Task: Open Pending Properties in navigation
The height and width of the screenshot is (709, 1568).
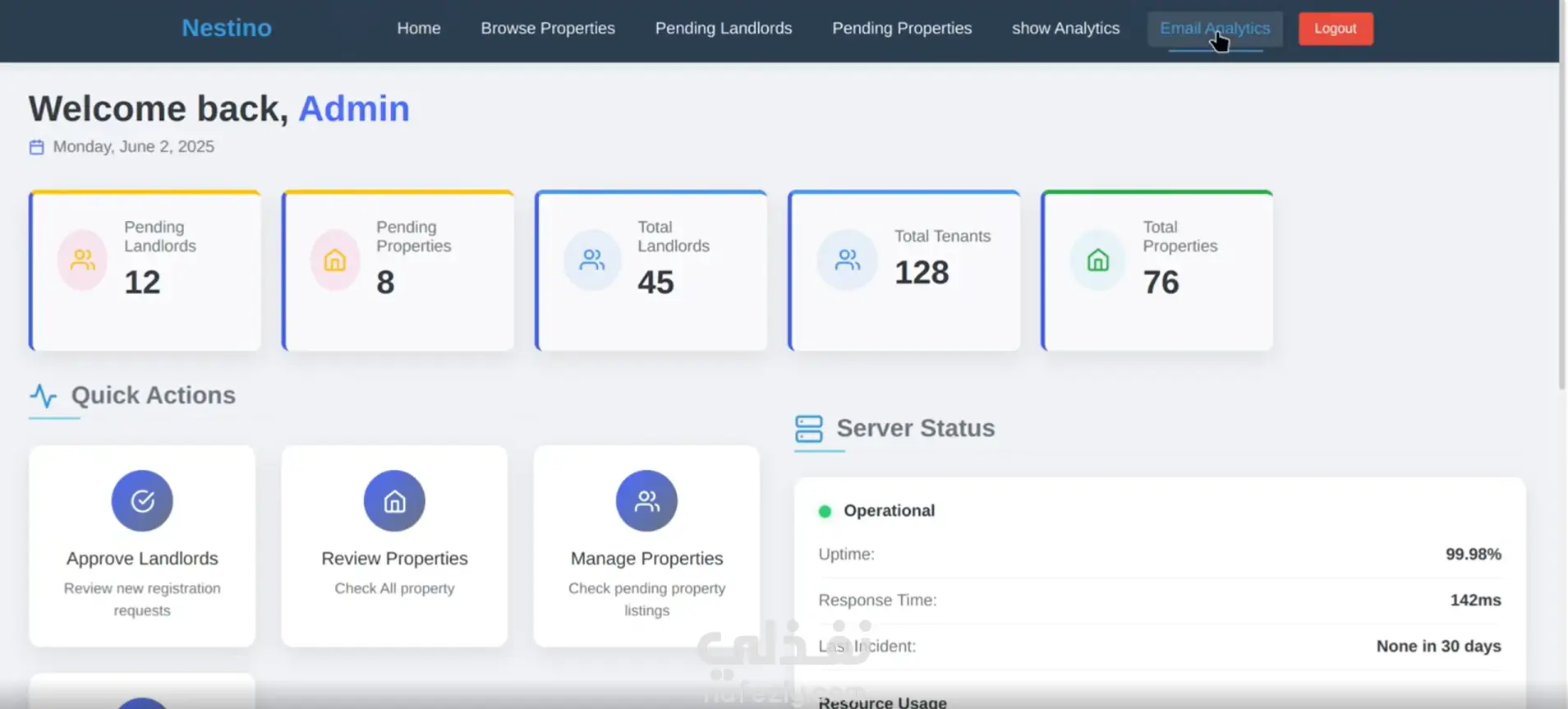Action: tap(902, 28)
